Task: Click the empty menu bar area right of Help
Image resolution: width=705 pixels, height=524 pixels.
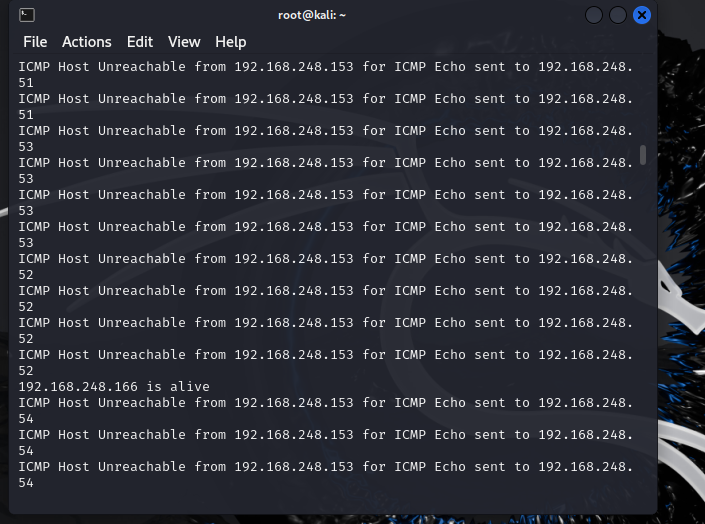Action: click(x=450, y=42)
